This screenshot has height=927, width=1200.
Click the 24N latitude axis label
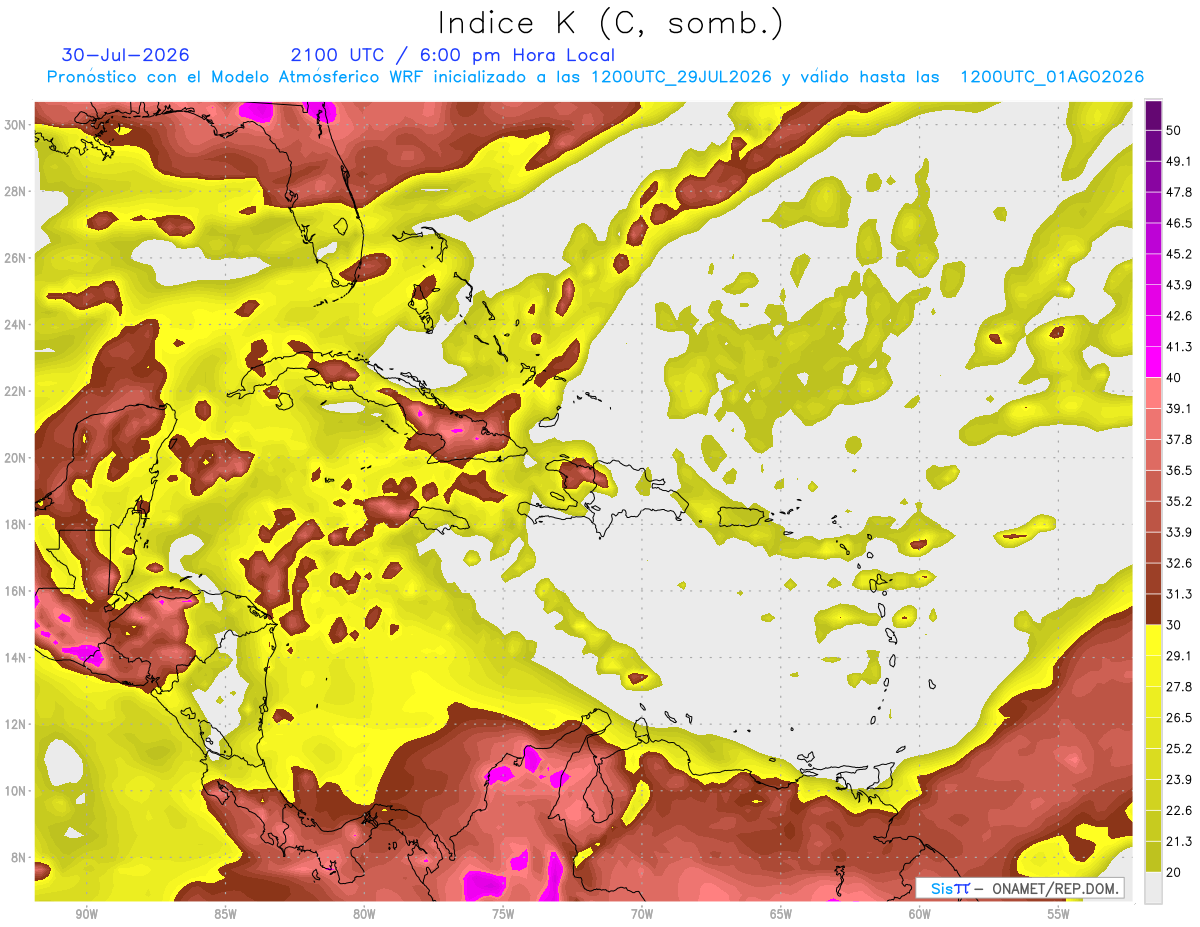pyautogui.click(x=15, y=325)
